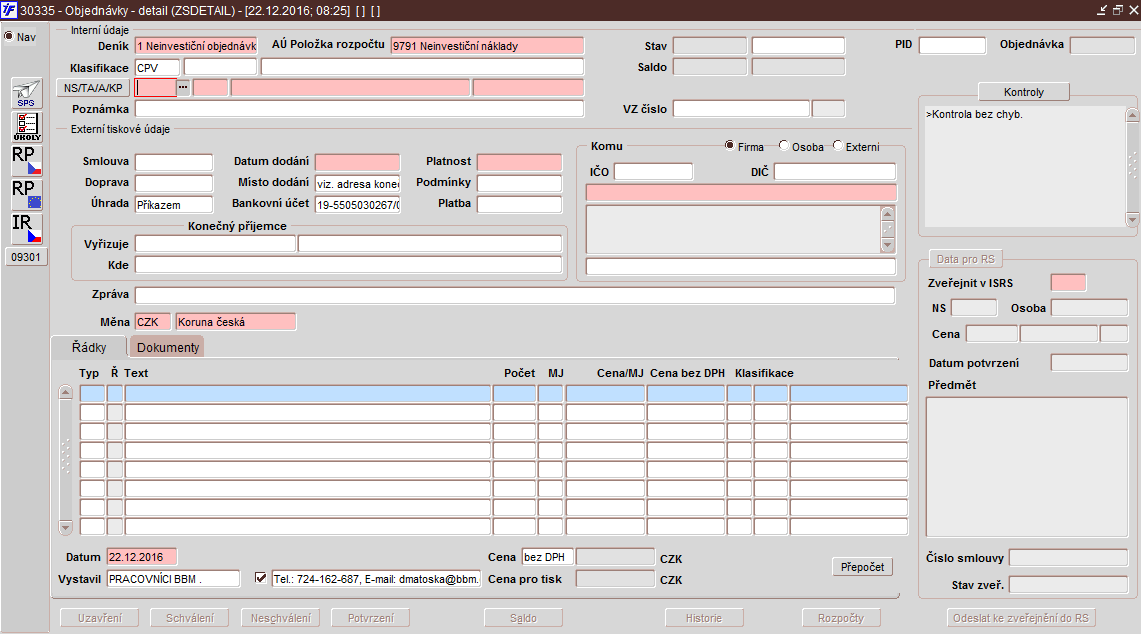Viewport: 1141px width, 634px height.
Task: Open the SPS plane icon
Action: 27,94
